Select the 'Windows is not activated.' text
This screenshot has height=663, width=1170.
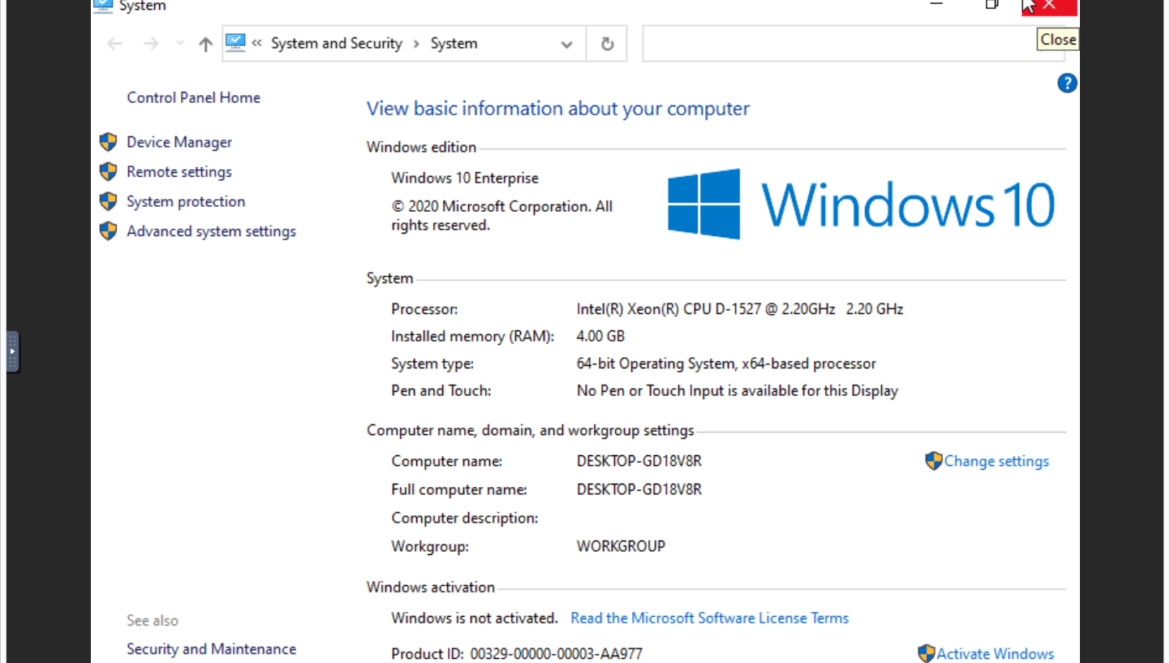[475, 618]
